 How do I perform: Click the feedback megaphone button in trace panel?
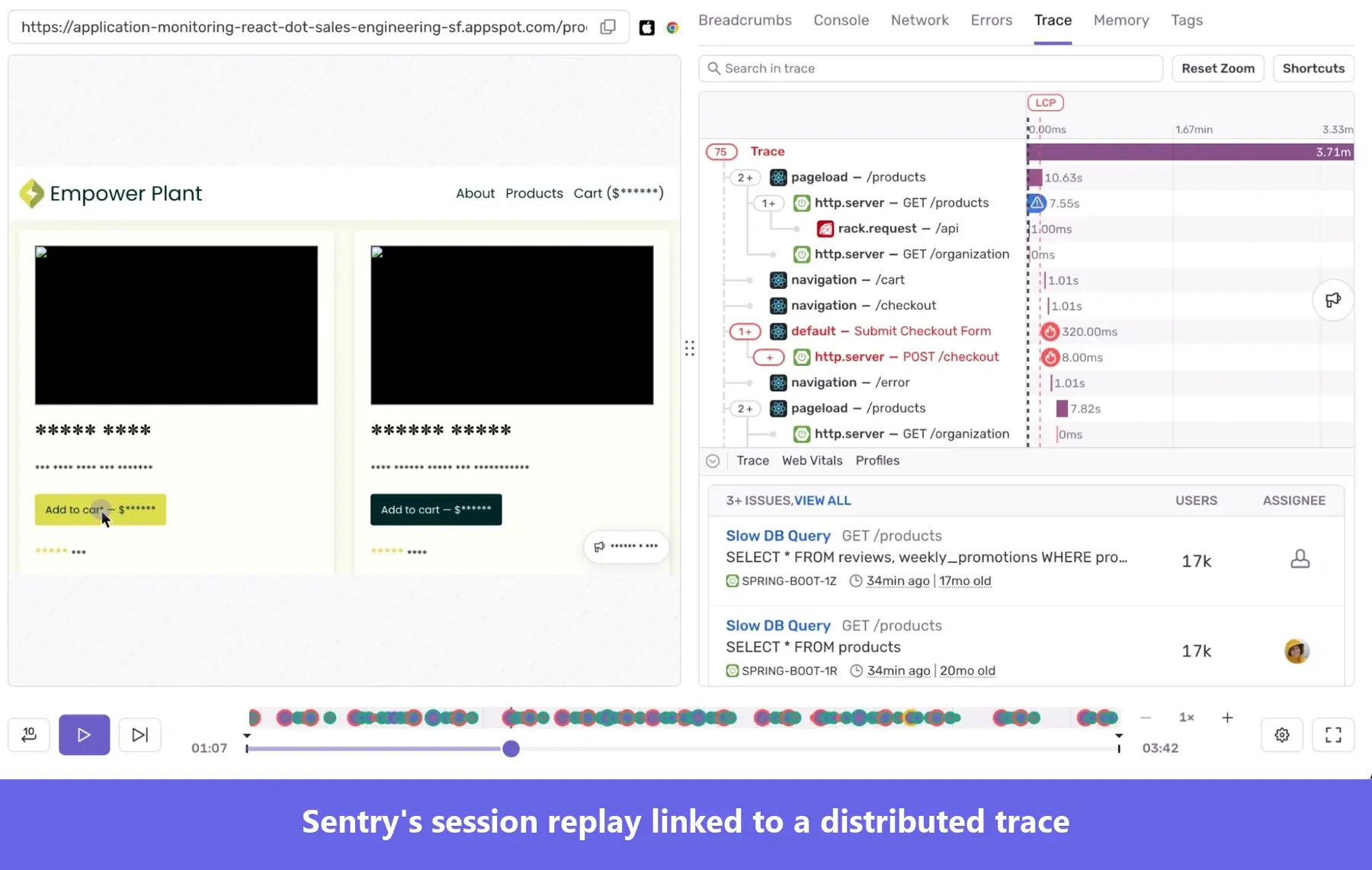click(1333, 300)
